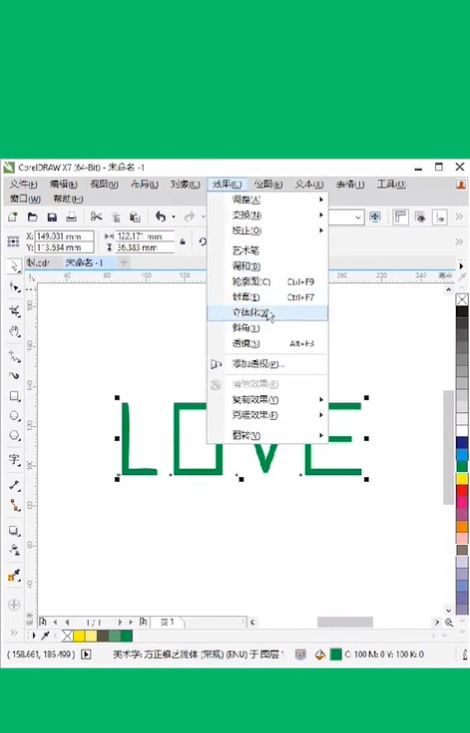Click the Open folder icon
This screenshot has width=470, height=733.
click(32, 217)
